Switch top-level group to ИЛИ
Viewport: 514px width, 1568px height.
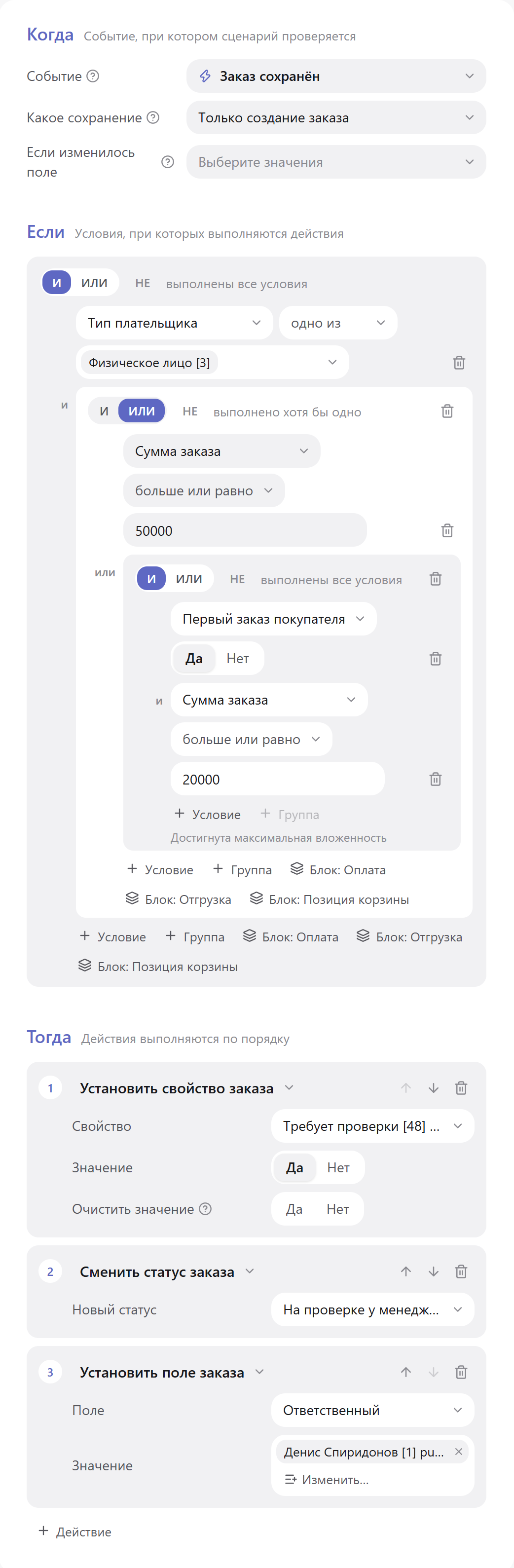coord(94,283)
